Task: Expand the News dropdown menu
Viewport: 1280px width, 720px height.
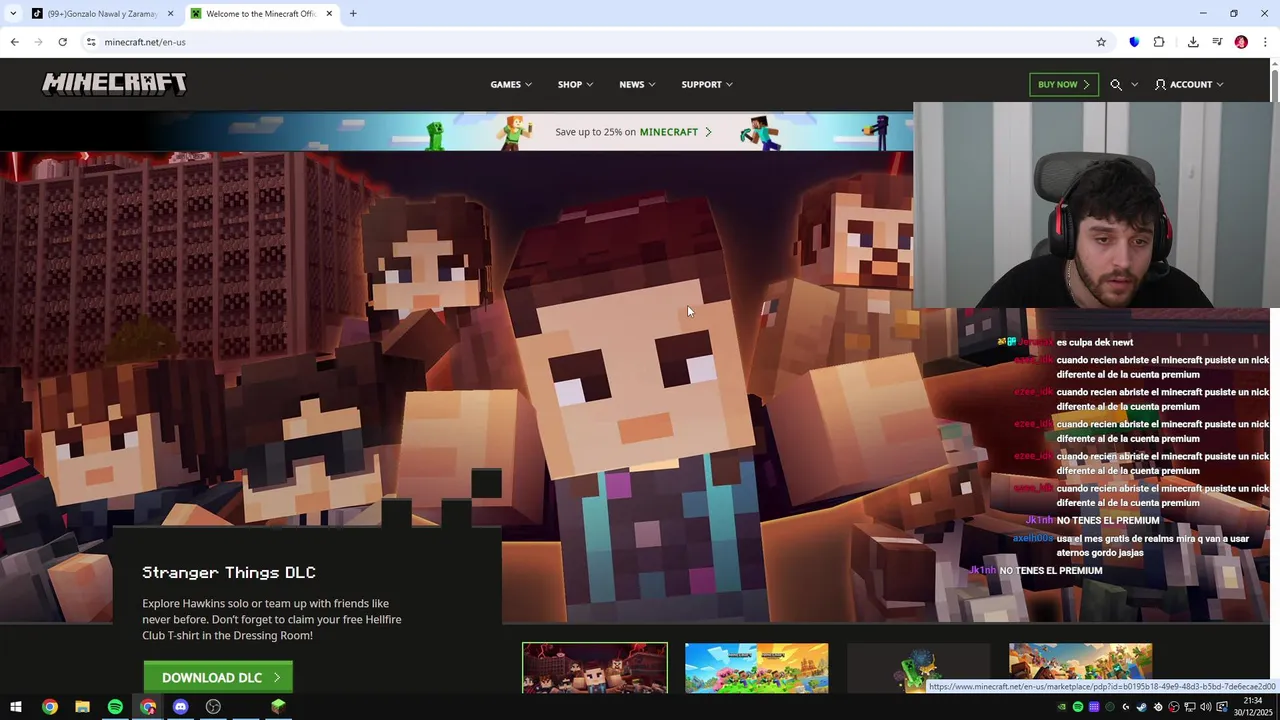Action: click(x=637, y=85)
